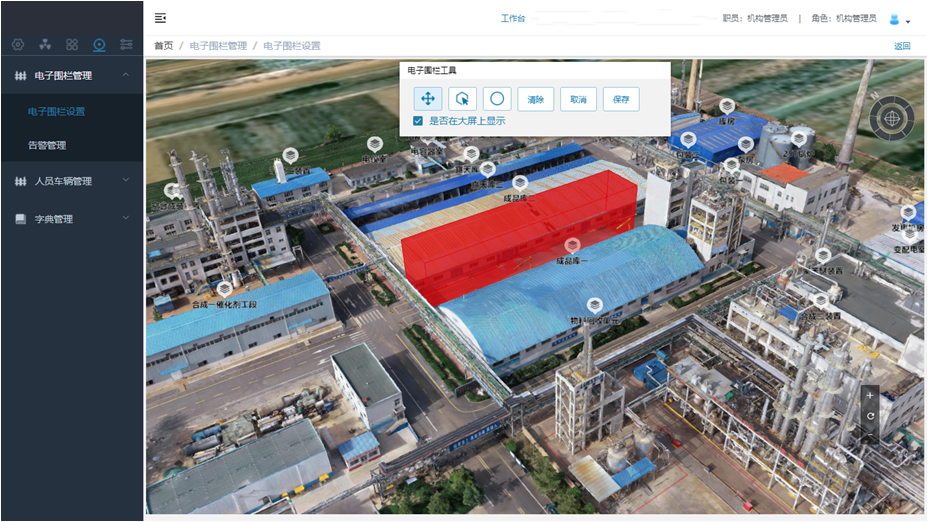Viewport: 928px width, 522px height.
Task: Select the circle fence drawing tool
Action: [x=497, y=99]
